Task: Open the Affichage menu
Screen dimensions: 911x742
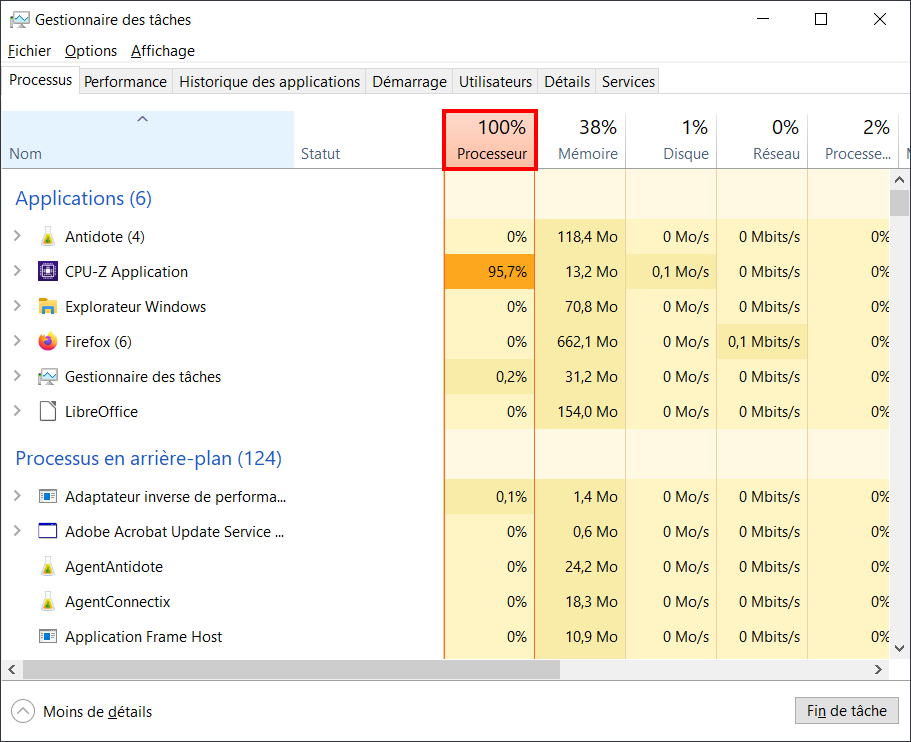Action: pos(163,51)
